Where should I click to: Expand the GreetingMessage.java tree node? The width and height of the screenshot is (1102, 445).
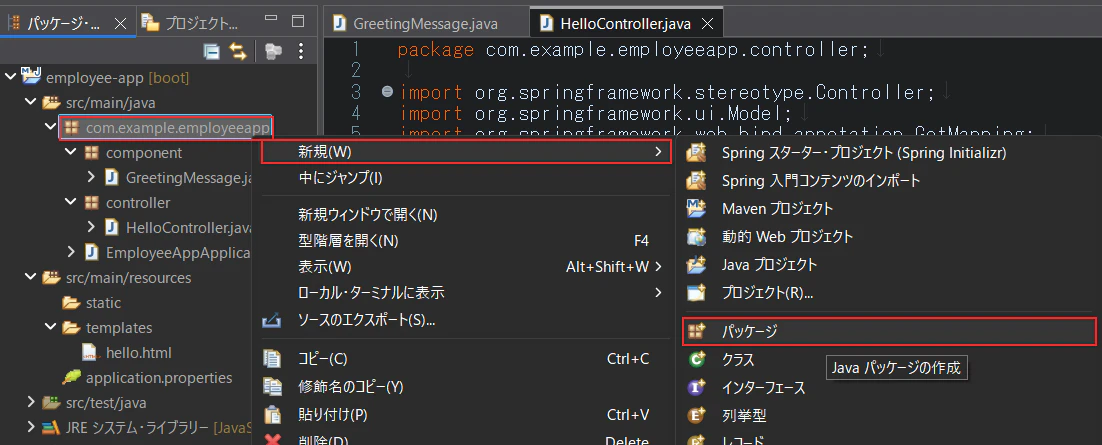click(91, 177)
